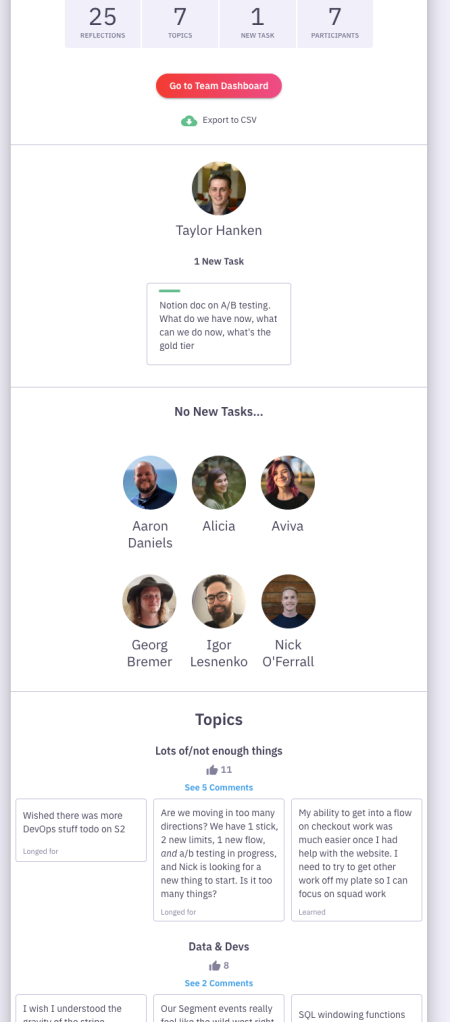Click thumbs-up icon under Data & Devs

(215, 965)
